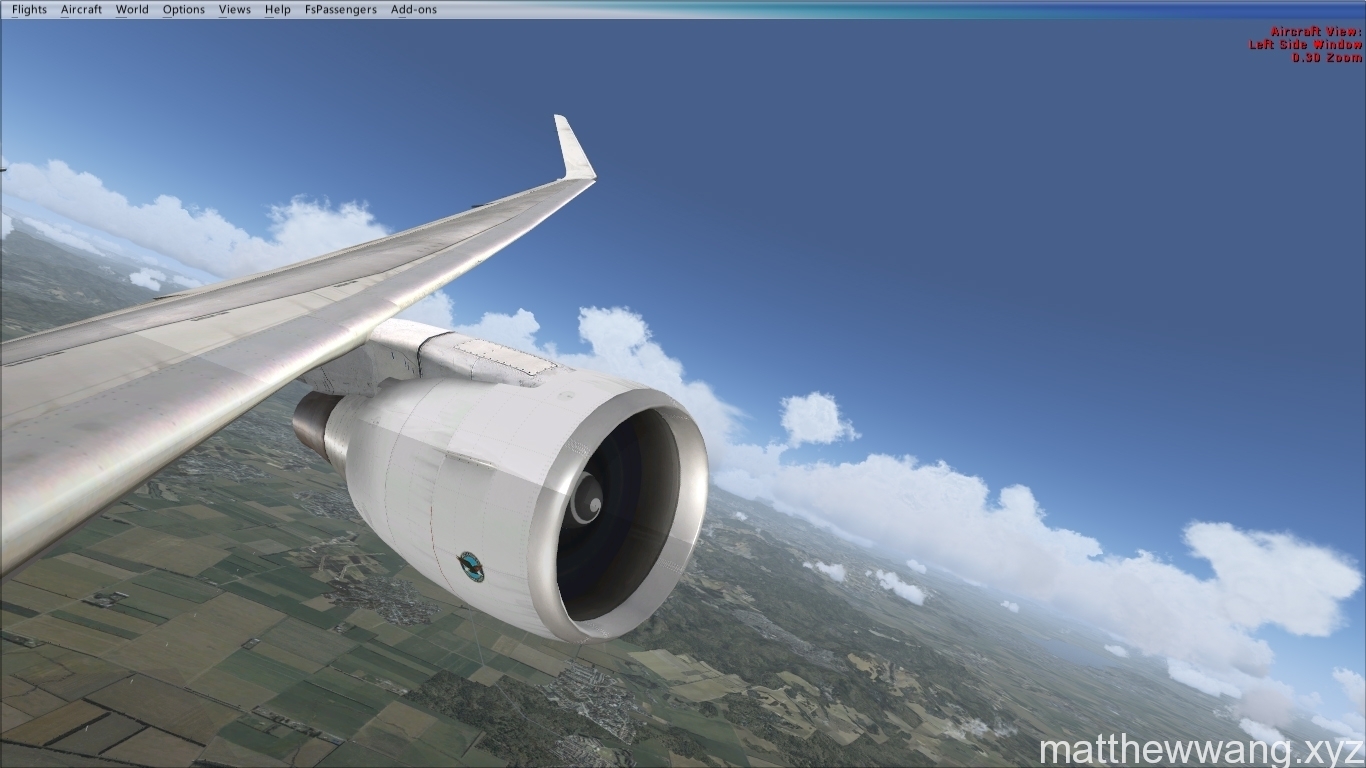1366x768 pixels.
Task: Click the access panel on engine pylon
Action: 505,357
